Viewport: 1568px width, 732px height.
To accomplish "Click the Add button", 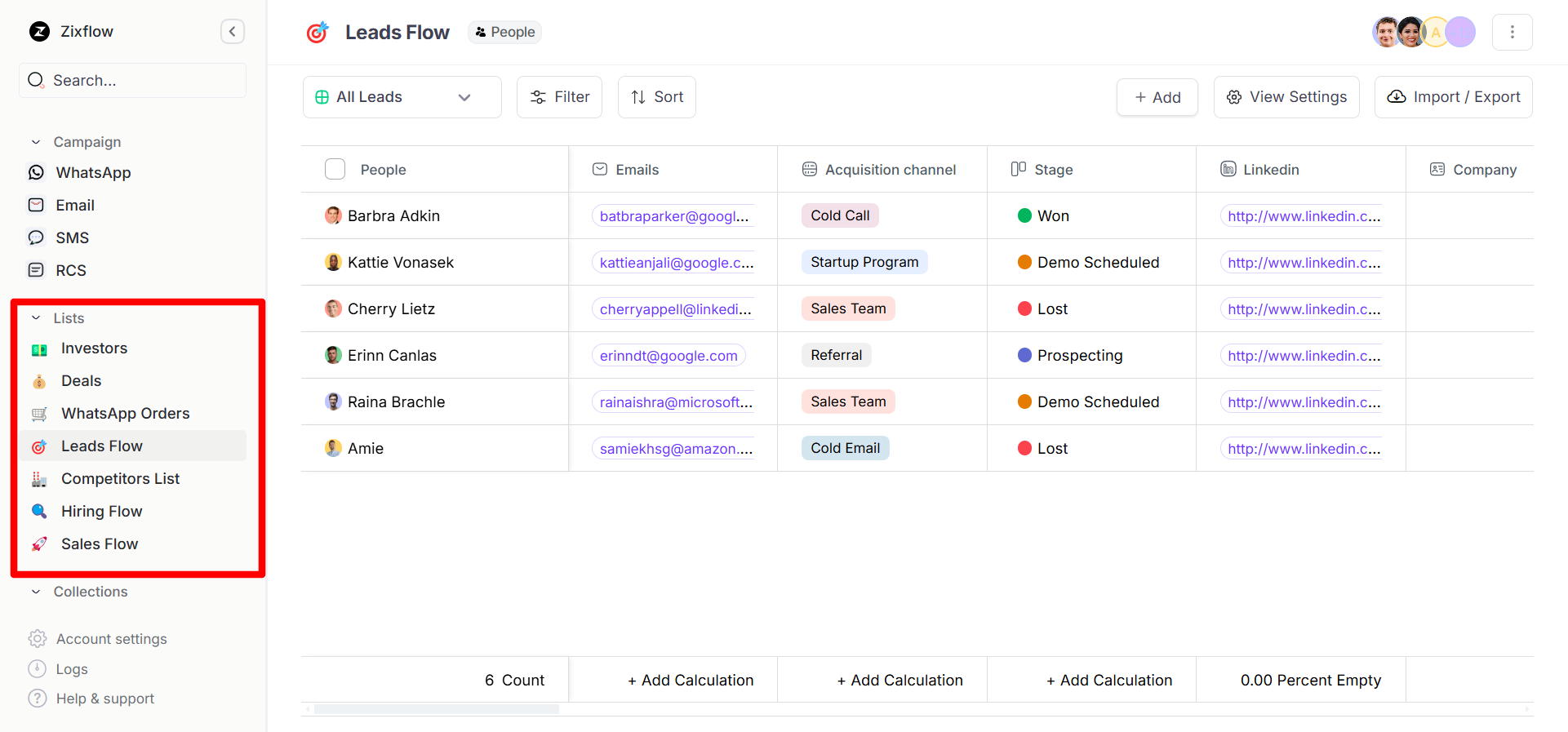I will (x=1157, y=97).
